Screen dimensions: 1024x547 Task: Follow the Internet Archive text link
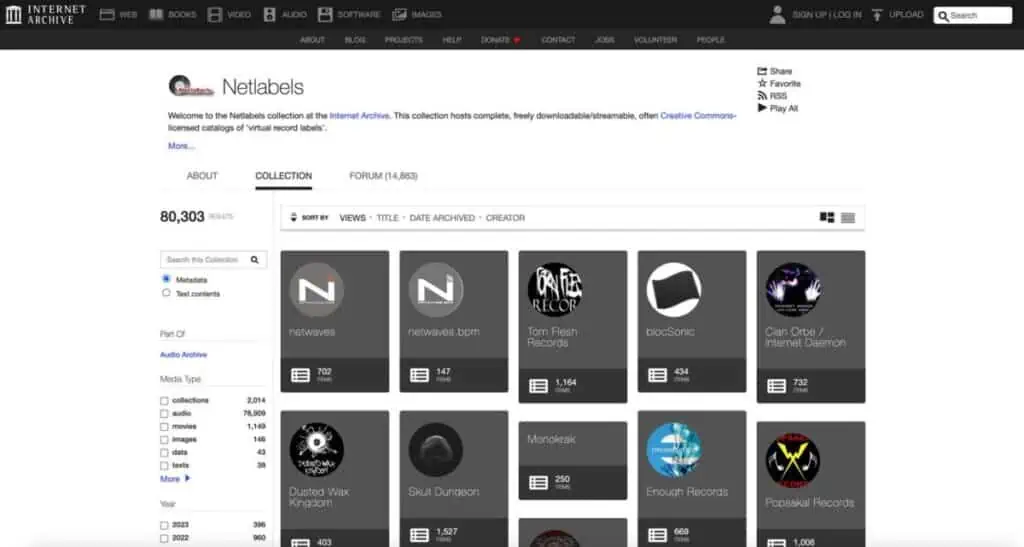point(359,116)
